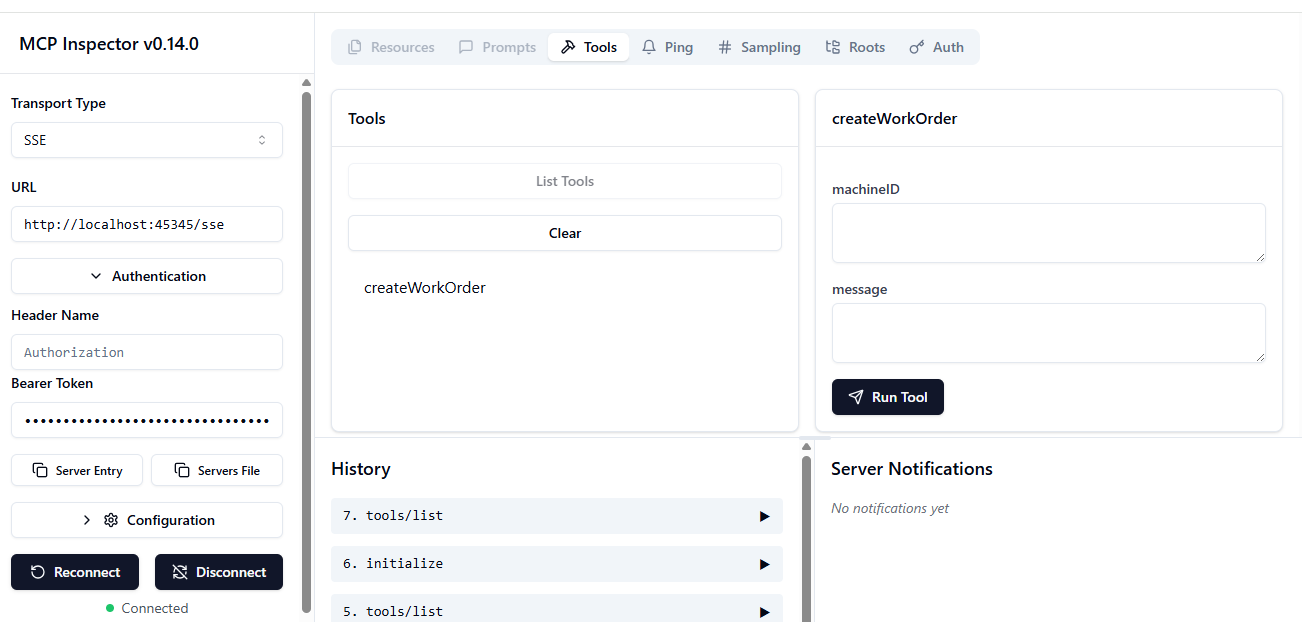Click the chat bubble icon on Prompts tab
Image resolution: width=1302 pixels, height=622 pixels.
[466, 47]
